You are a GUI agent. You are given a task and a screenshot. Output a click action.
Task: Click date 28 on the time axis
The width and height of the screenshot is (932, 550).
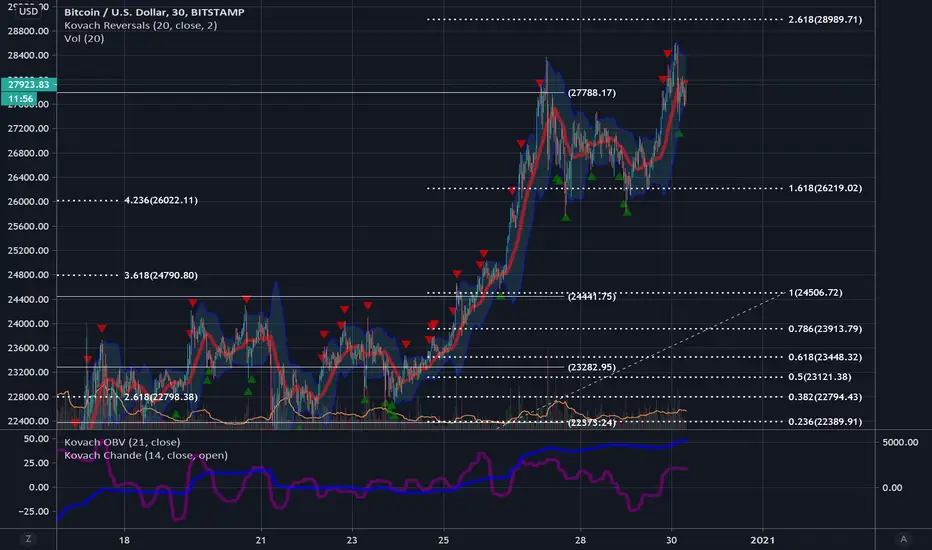pos(580,540)
